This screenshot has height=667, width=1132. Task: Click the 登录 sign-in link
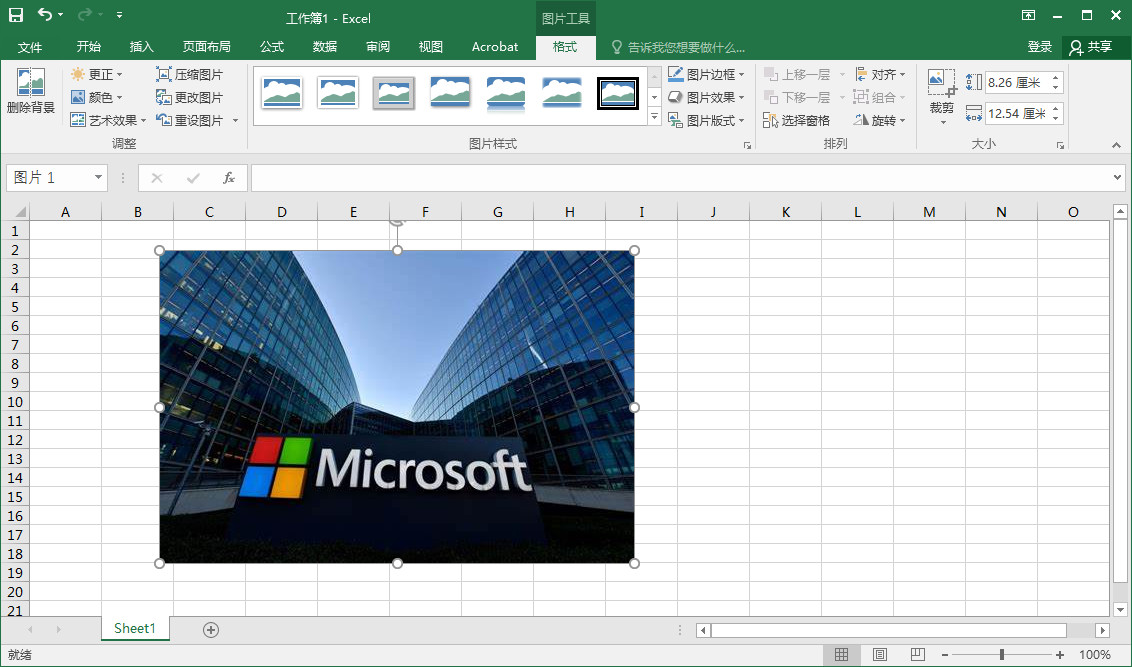point(1040,47)
